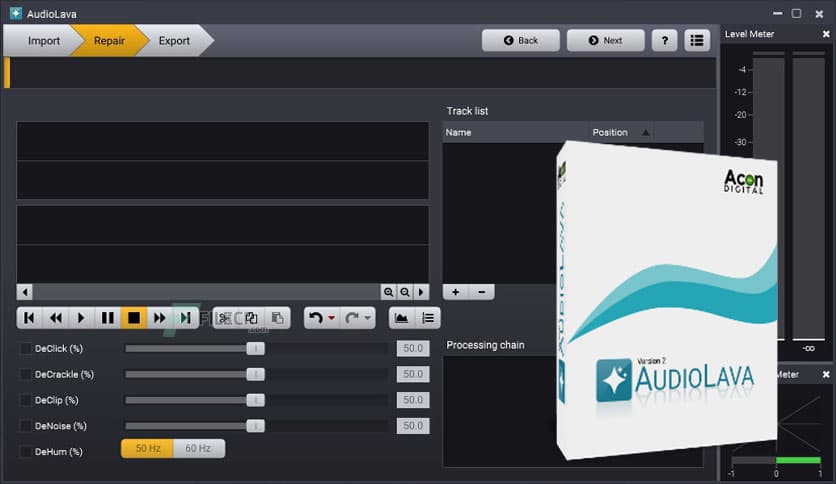The width and height of the screenshot is (836, 484).
Task: Click the DeNoise slider handle
Action: pyautogui.click(x=255, y=426)
